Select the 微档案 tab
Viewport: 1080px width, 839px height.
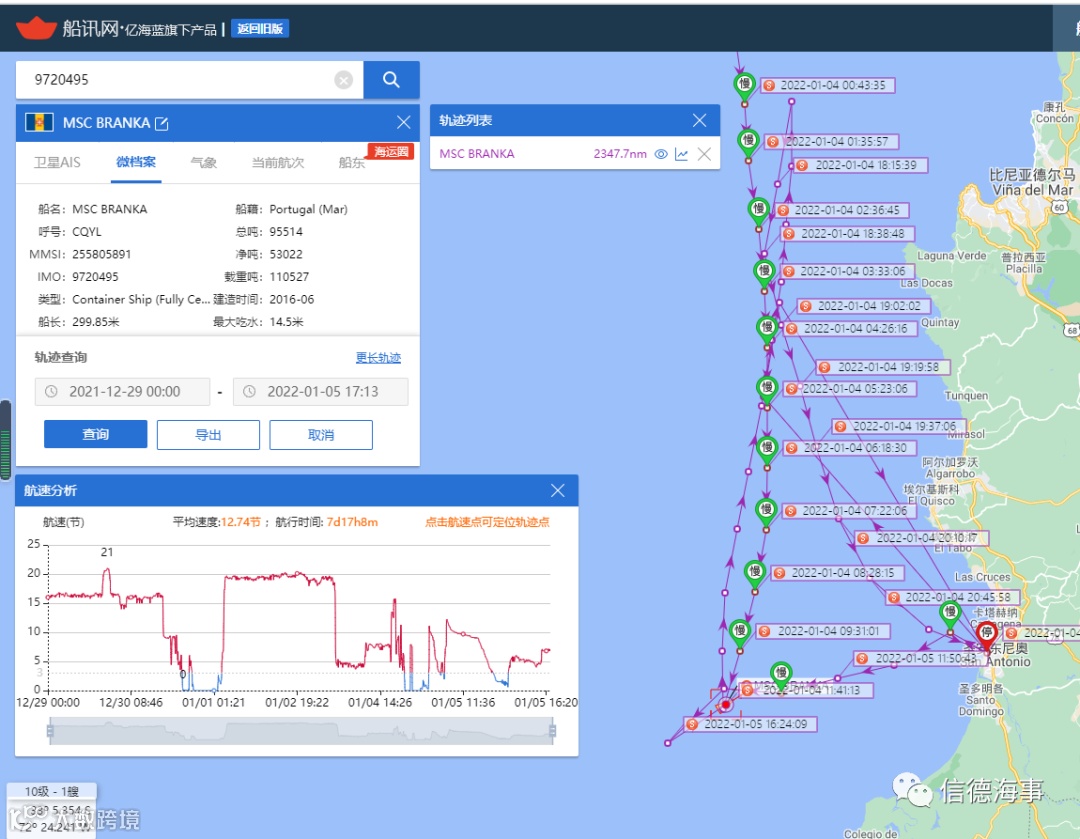tap(136, 163)
